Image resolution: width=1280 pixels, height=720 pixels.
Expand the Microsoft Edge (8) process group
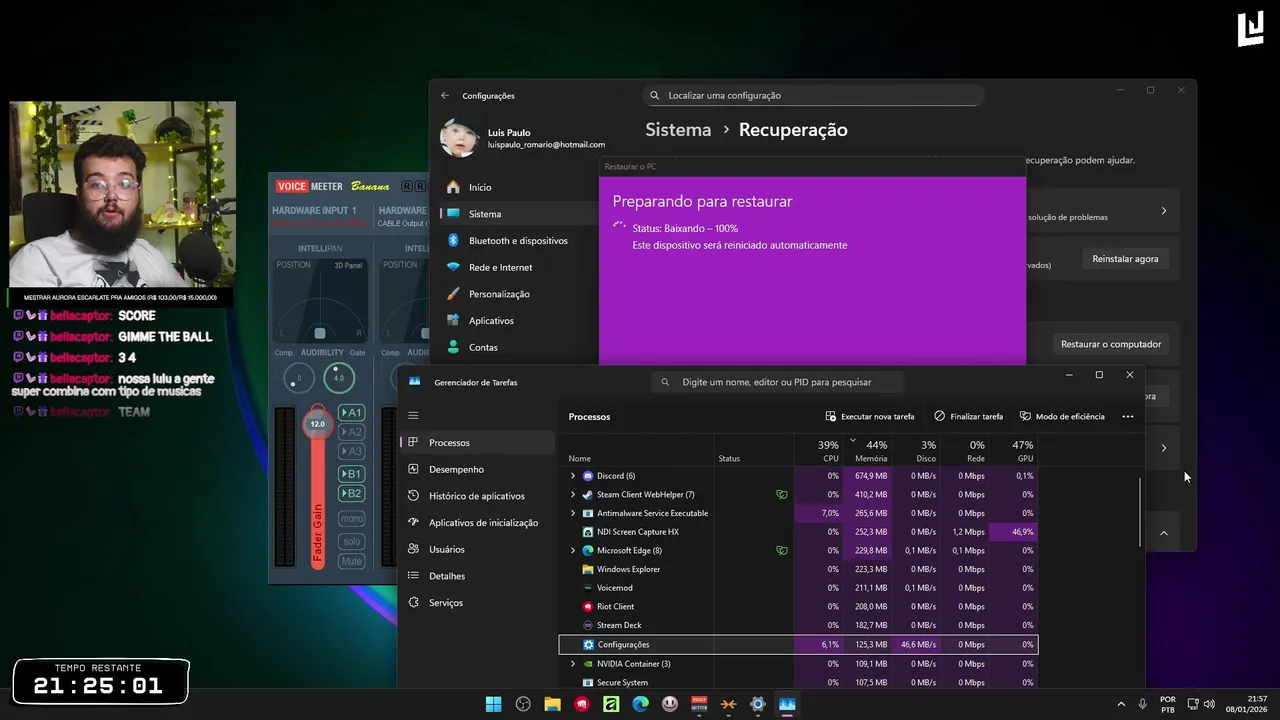coord(573,550)
